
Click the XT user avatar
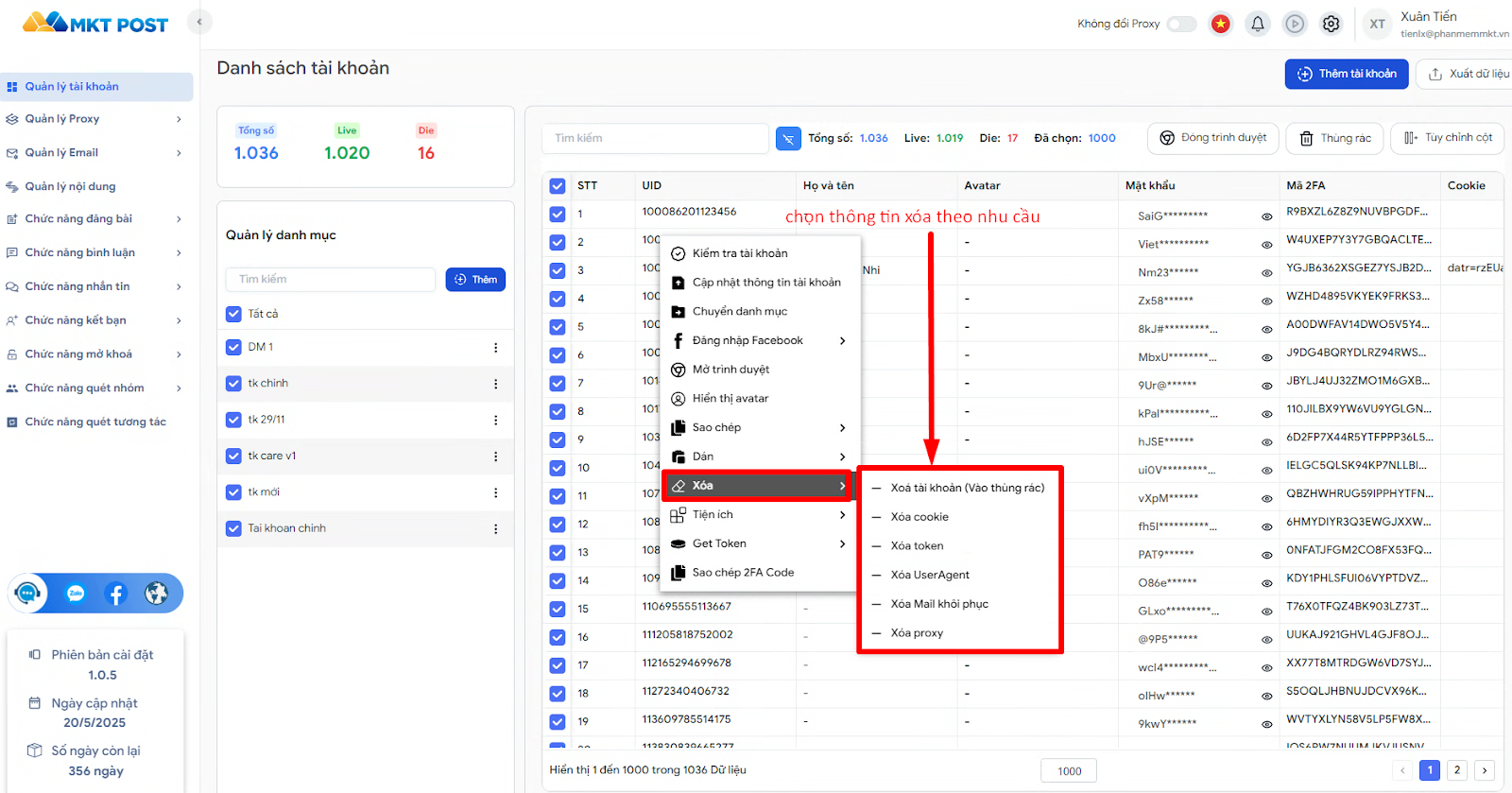(x=1377, y=25)
